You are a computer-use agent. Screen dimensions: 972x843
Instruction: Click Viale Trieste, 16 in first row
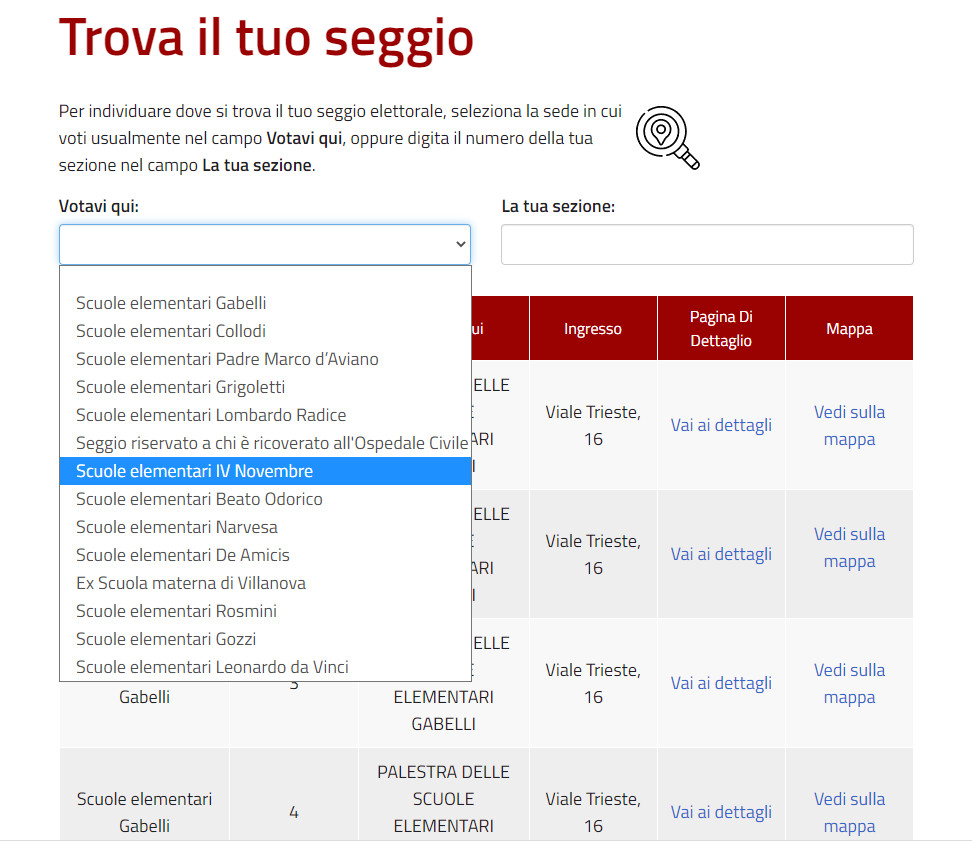pos(593,425)
